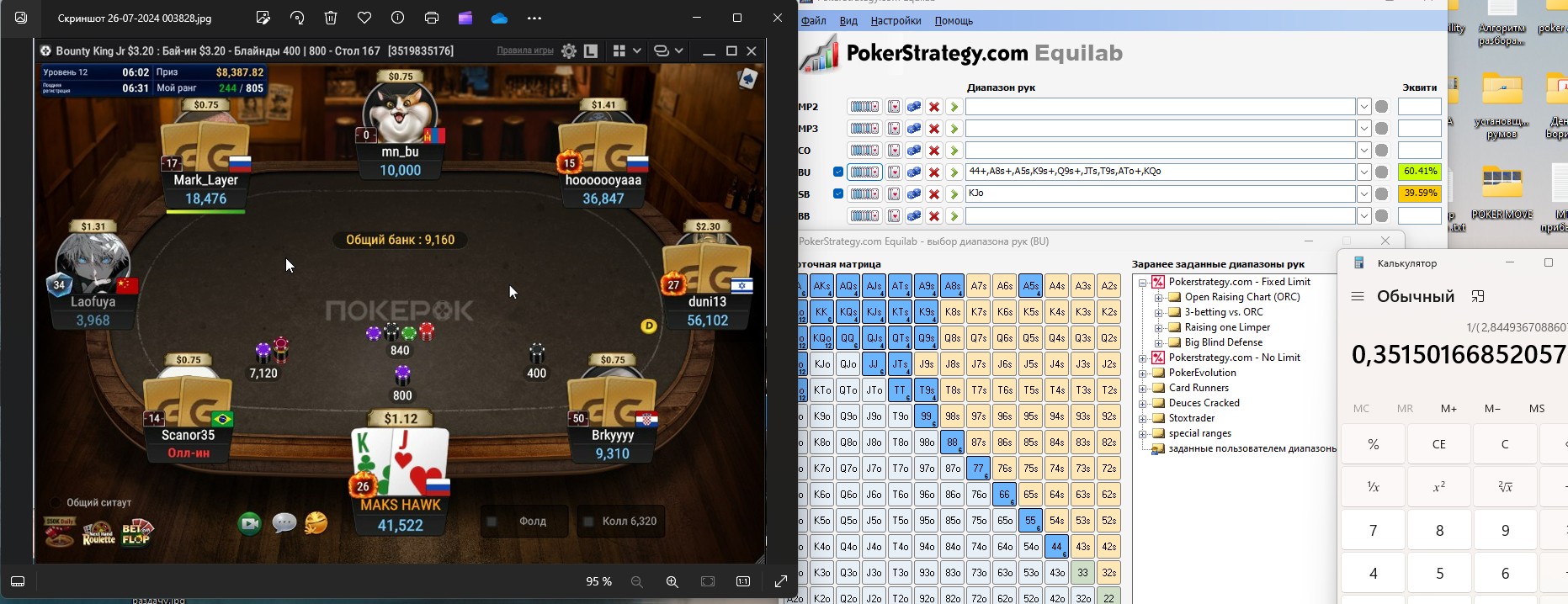The height and width of the screenshot is (604, 1568).
Task: Toggle the A5s cell in range matrix
Action: click(x=1031, y=286)
